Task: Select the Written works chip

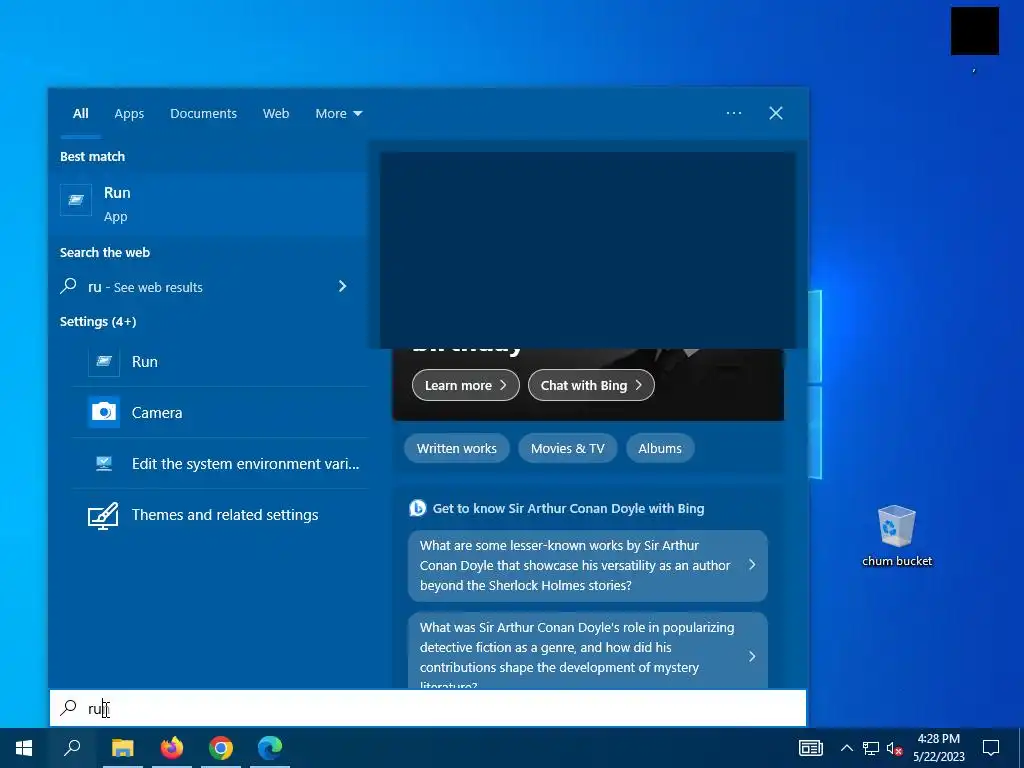Action: 456,449
